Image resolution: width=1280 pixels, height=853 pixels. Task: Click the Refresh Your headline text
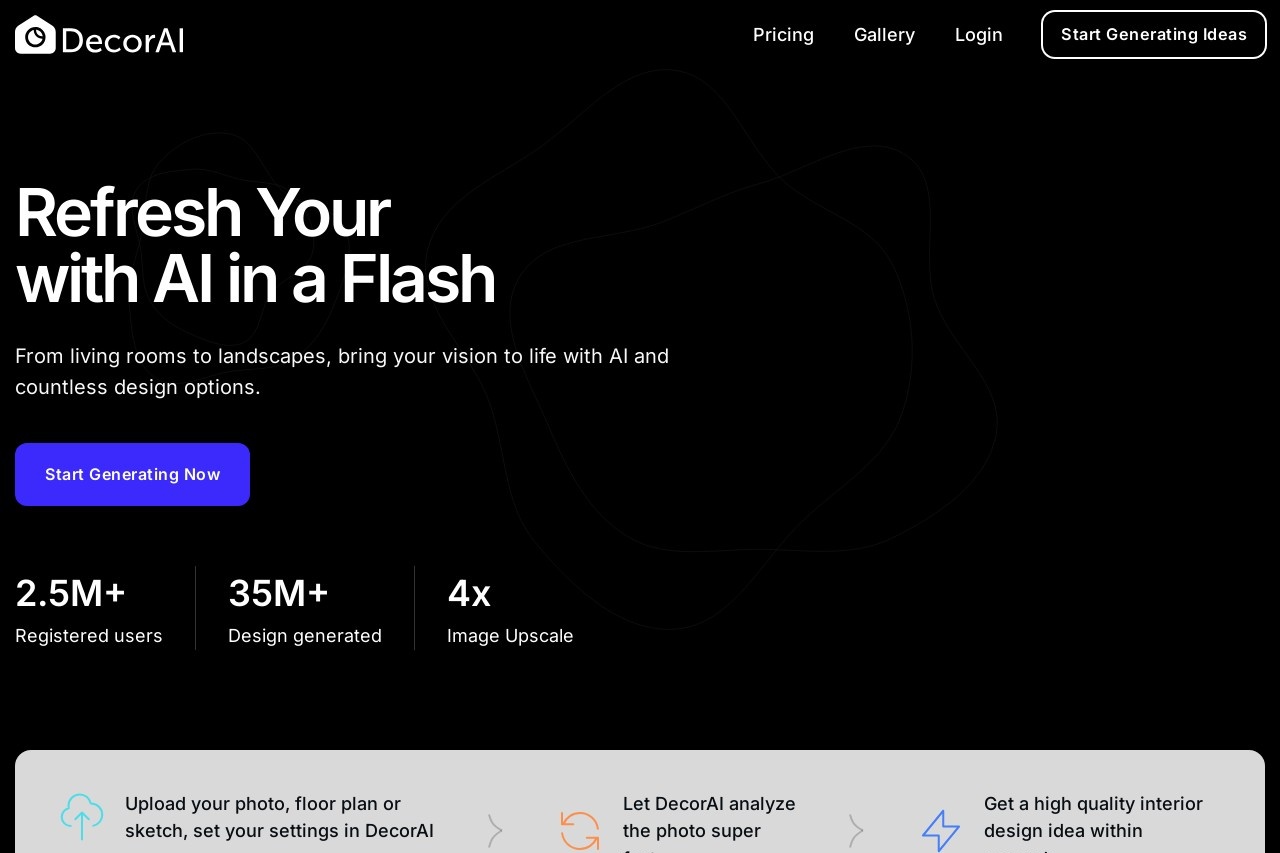202,213
